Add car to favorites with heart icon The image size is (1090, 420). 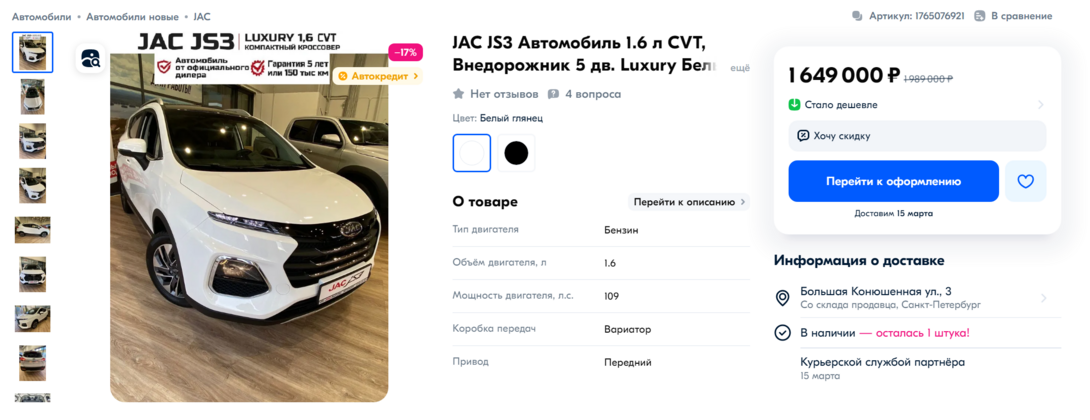click(x=1025, y=181)
